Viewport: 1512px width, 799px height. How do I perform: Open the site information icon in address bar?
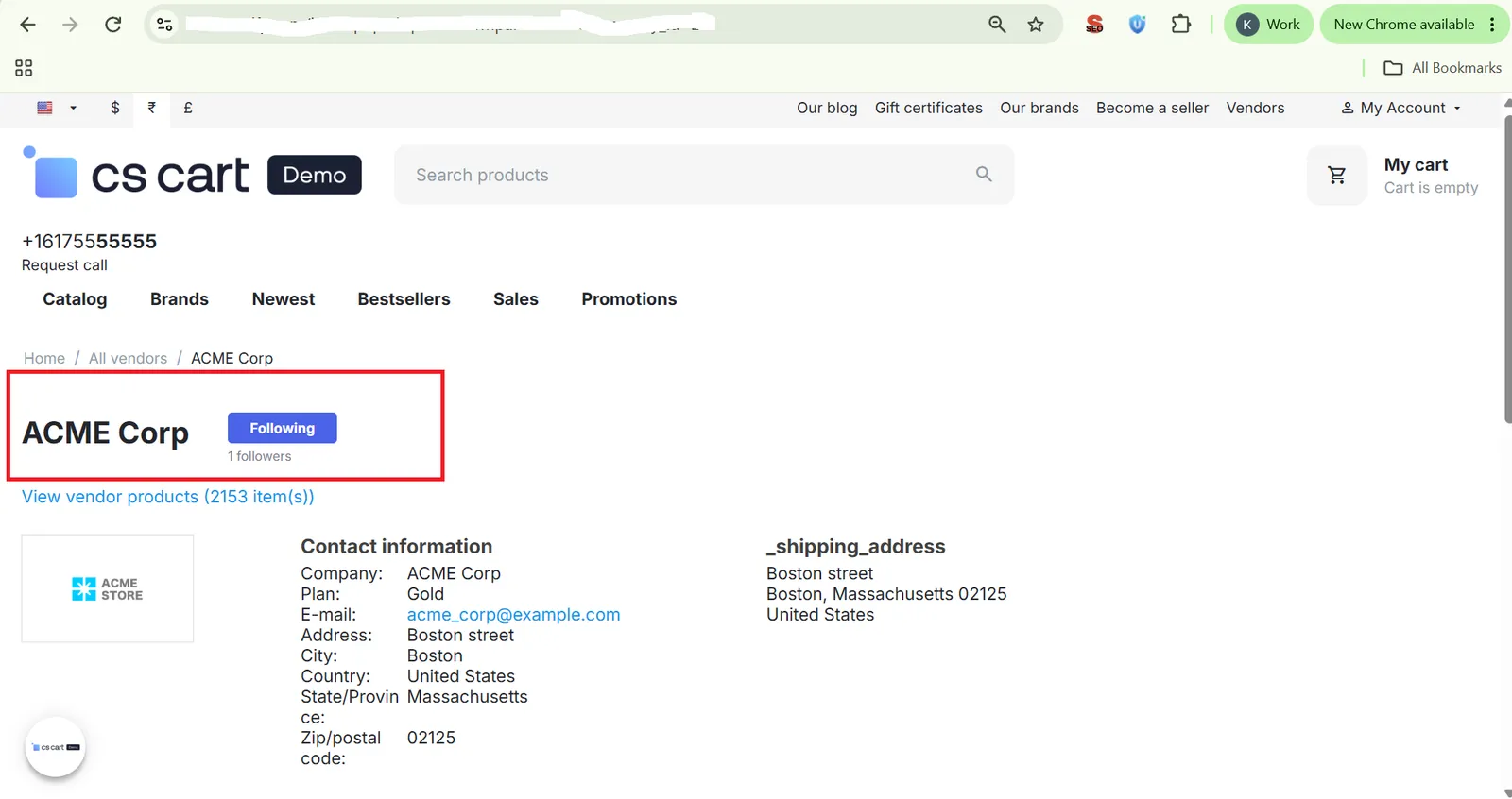click(x=164, y=25)
